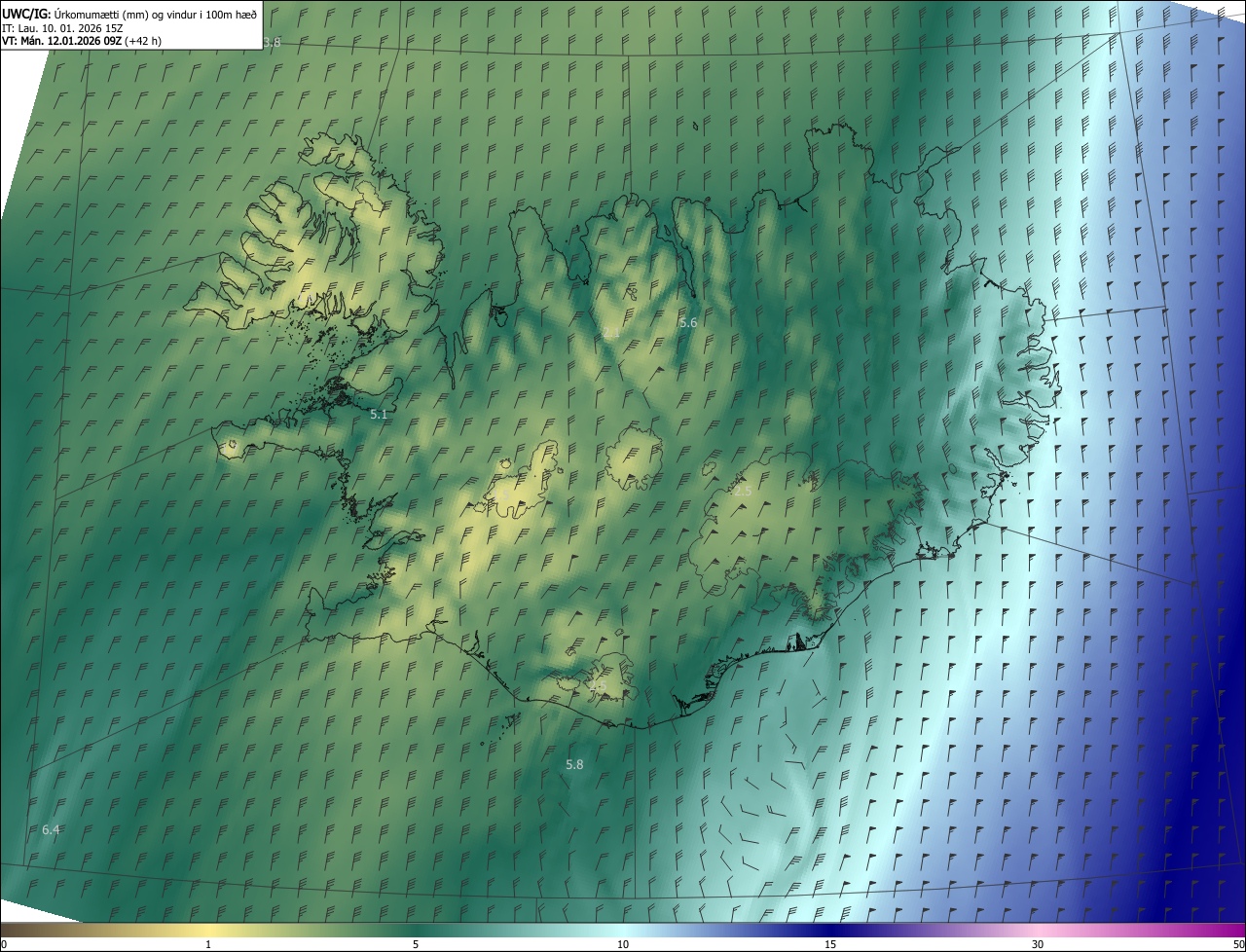This screenshot has width=1246, height=952.
Task: Click the color scale tick labeled 1
Action: point(208,944)
